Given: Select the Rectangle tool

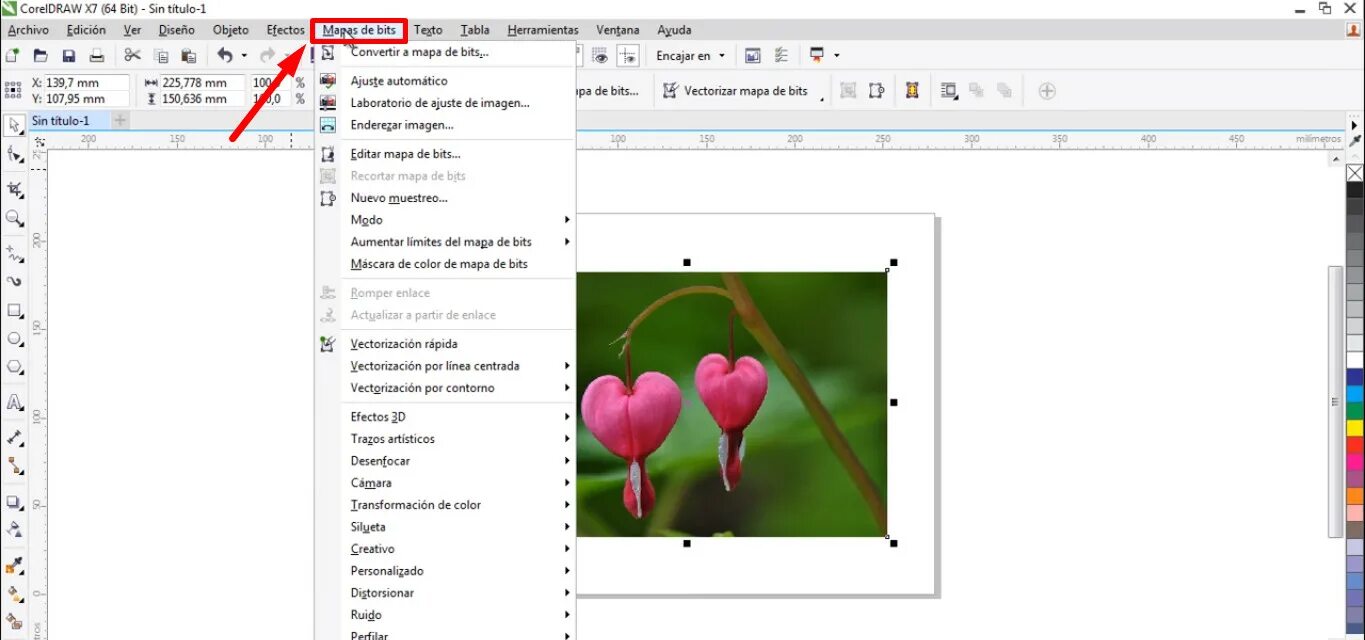Looking at the screenshot, I should [x=15, y=310].
